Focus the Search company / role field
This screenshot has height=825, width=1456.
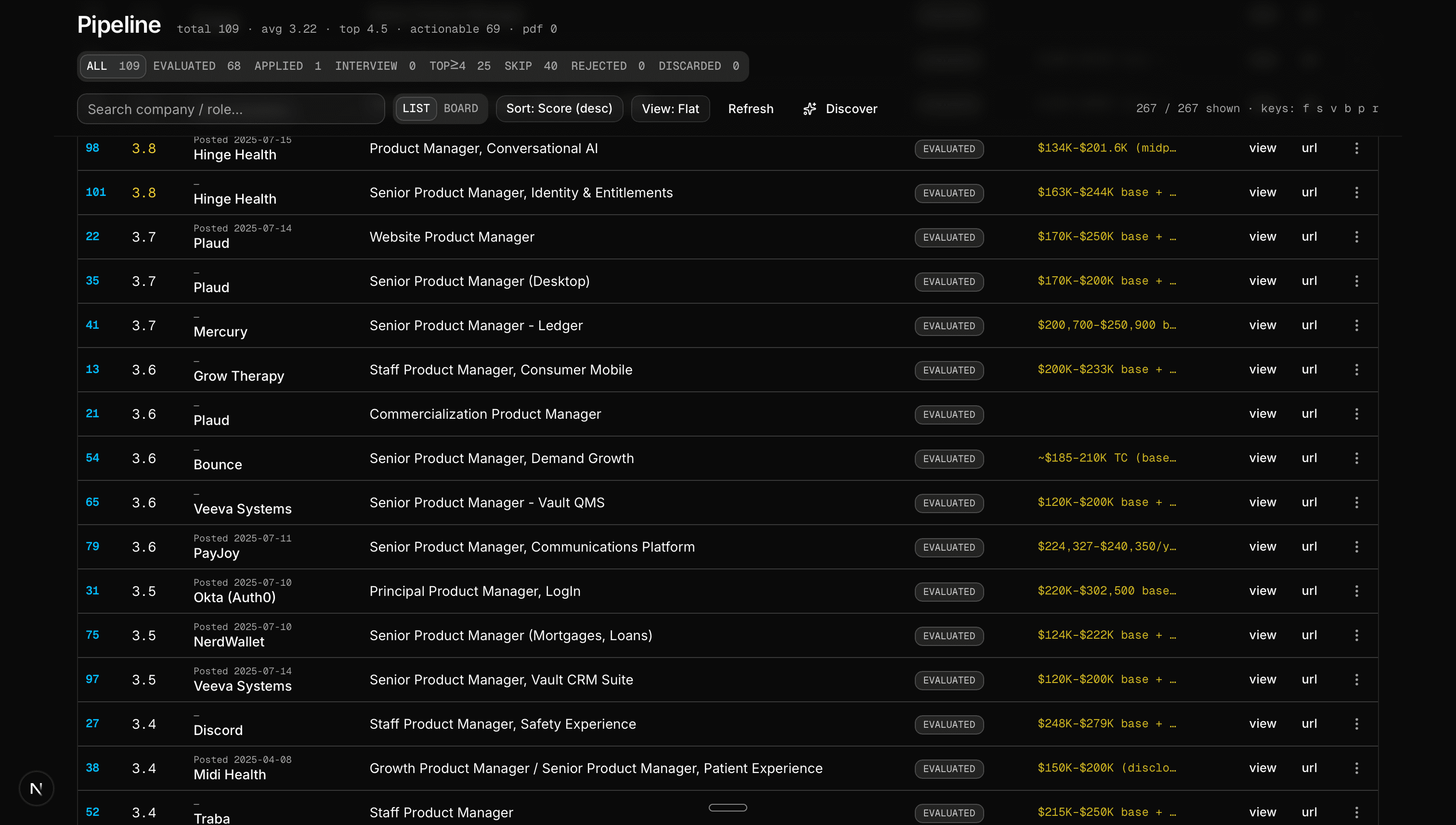(231, 109)
